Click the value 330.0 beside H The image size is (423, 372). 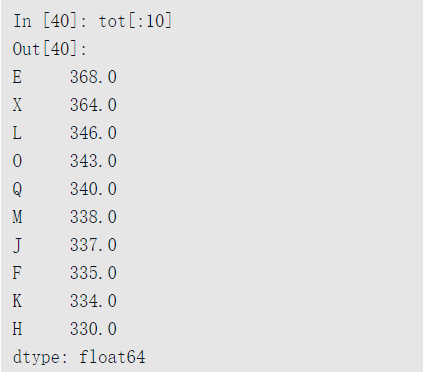pos(93,329)
